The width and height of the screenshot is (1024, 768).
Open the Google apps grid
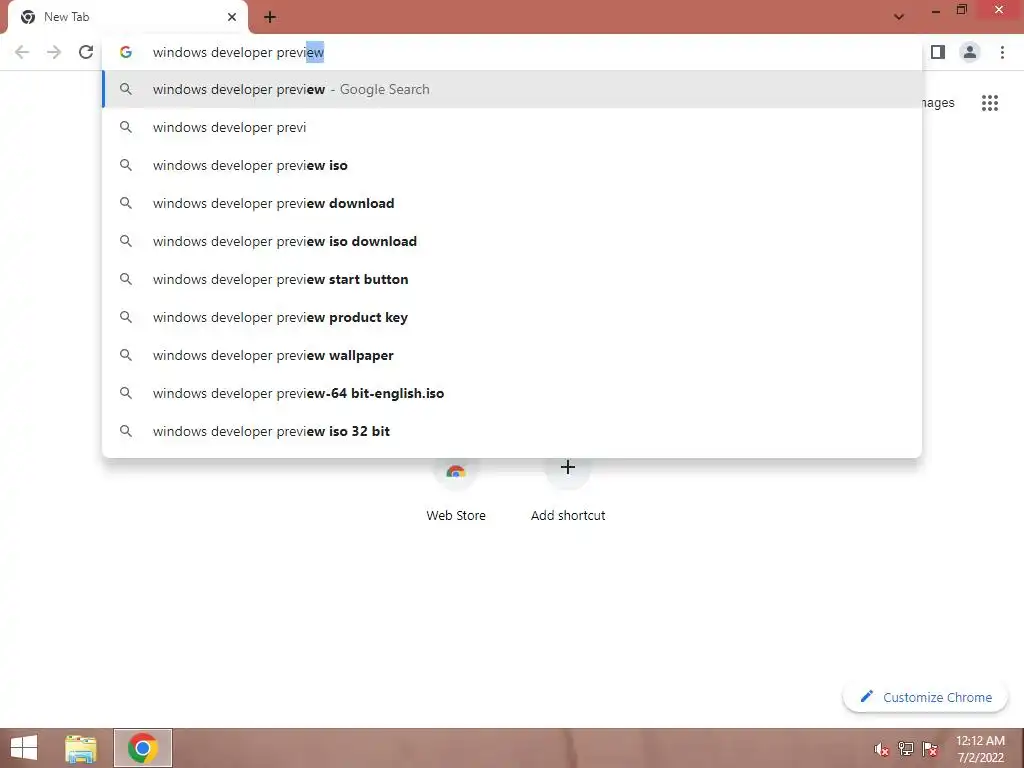point(989,103)
